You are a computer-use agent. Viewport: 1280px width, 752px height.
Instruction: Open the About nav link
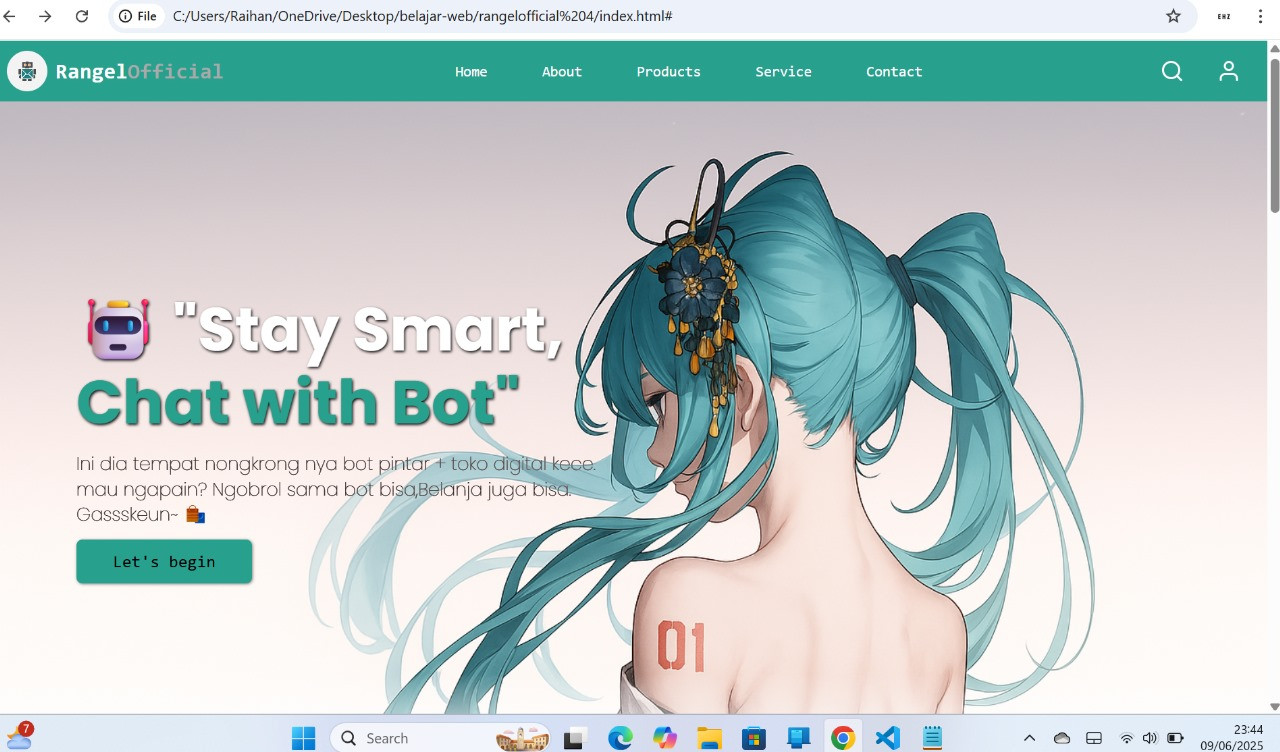point(562,71)
